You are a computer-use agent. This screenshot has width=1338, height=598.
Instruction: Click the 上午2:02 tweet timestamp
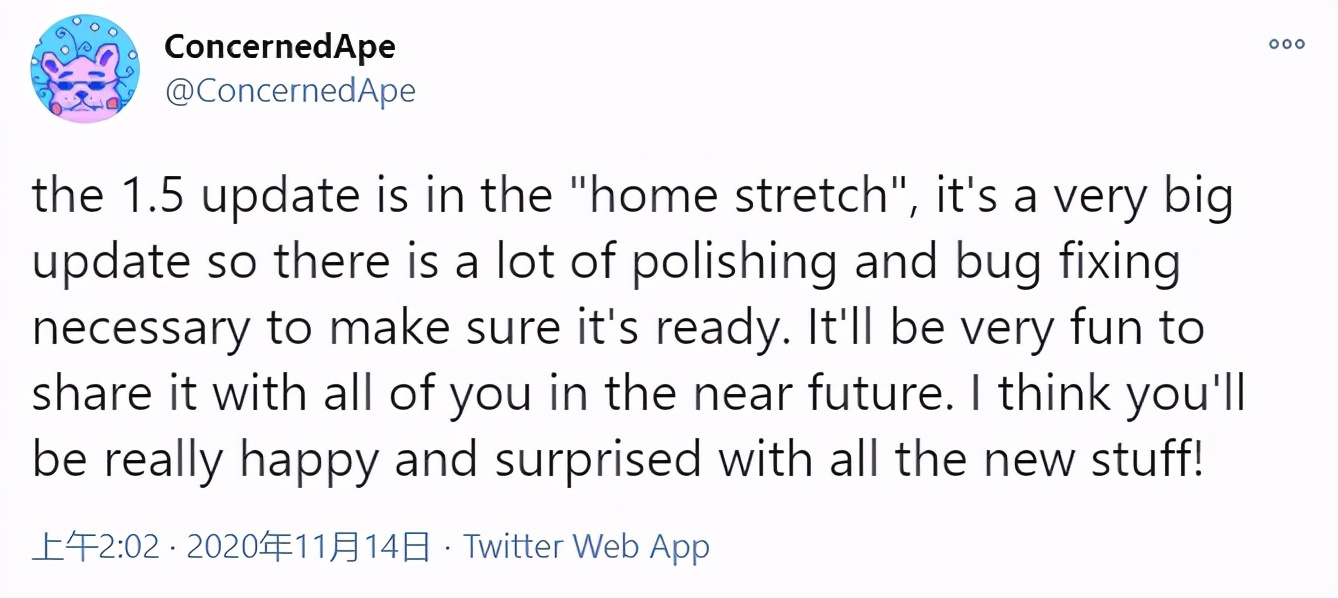point(96,547)
